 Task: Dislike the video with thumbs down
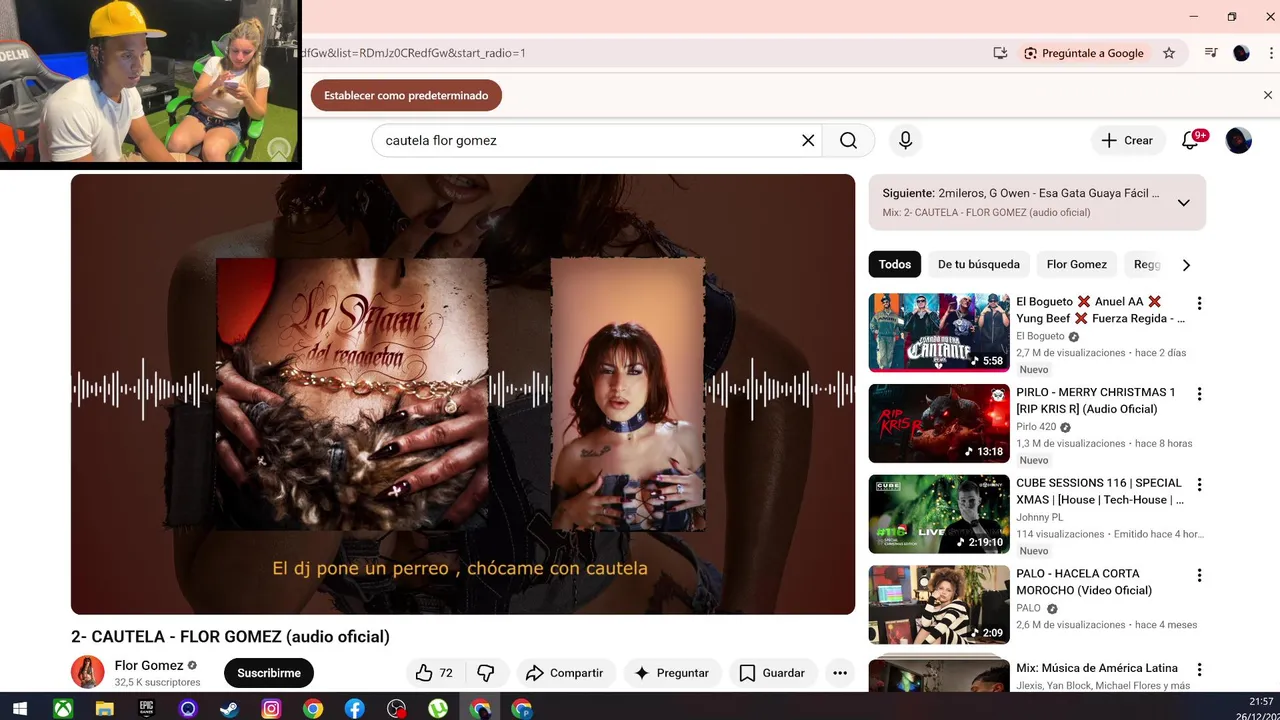pyautogui.click(x=486, y=673)
